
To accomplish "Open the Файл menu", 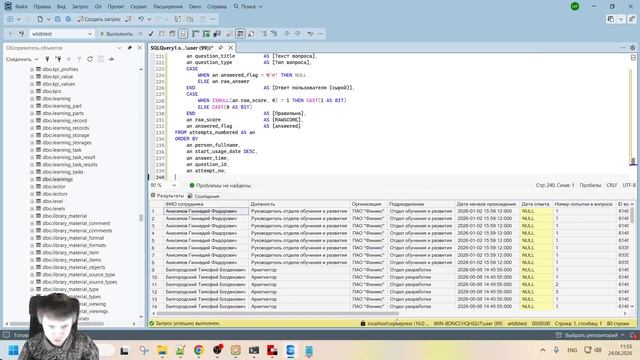I will (x=21, y=7).
